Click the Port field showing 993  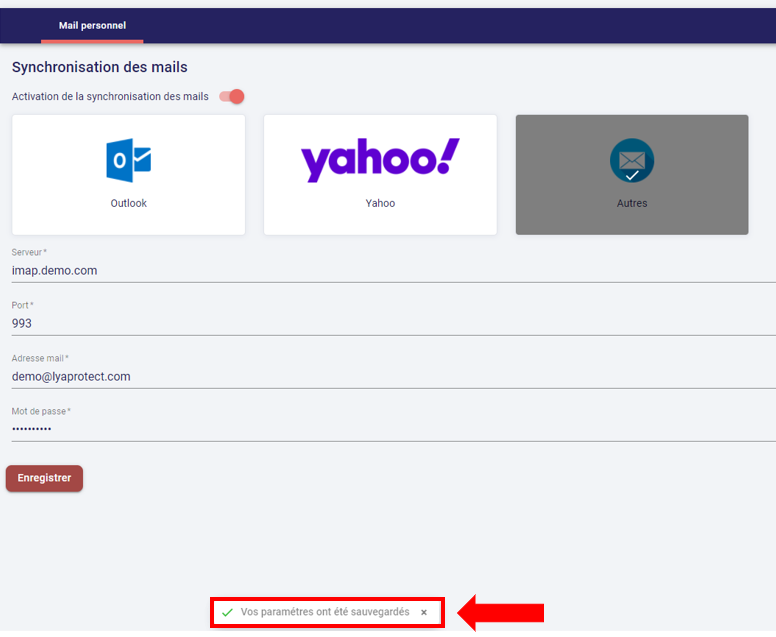(390, 323)
